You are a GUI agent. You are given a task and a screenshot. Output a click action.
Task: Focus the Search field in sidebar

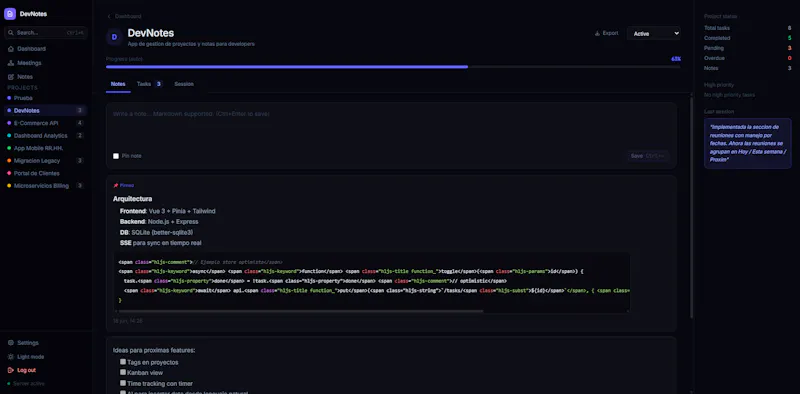(x=45, y=33)
